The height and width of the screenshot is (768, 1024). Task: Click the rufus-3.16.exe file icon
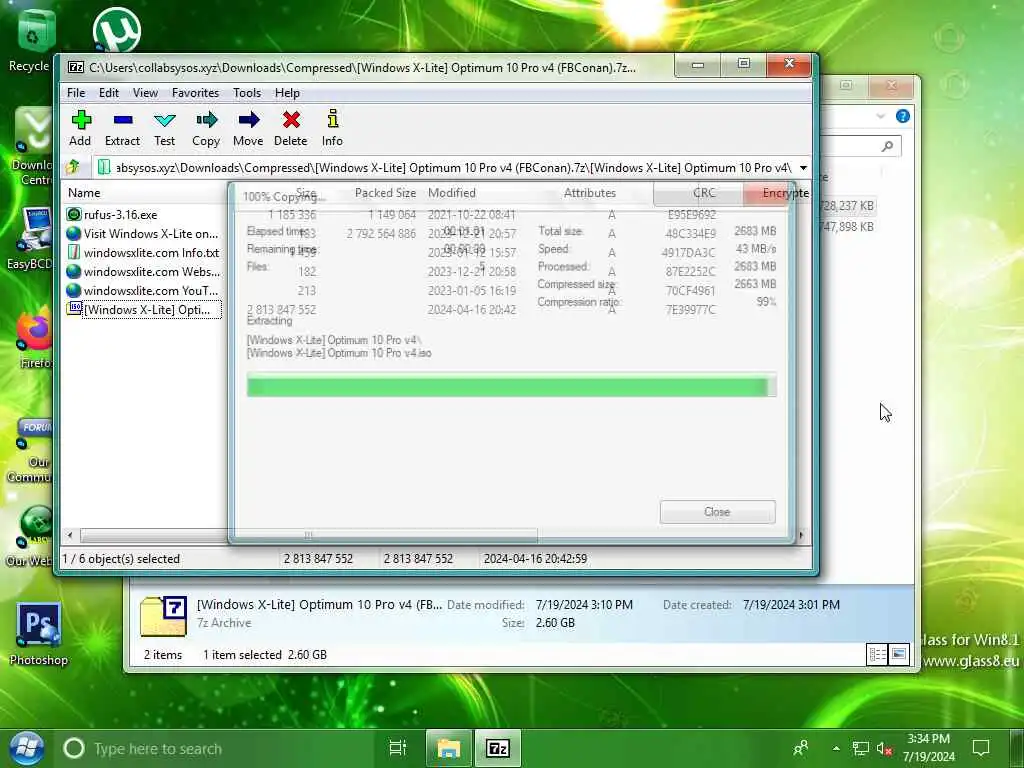(x=74, y=214)
